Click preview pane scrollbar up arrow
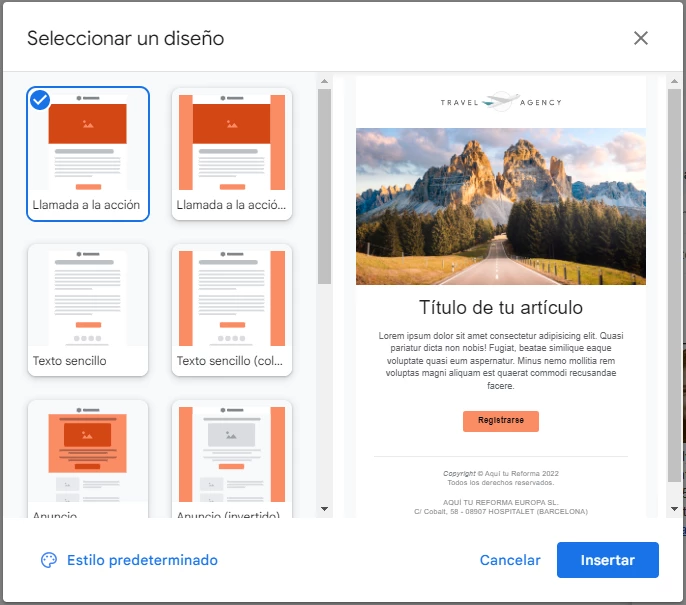Image resolution: width=686 pixels, height=605 pixels. [x=674, y=81]
